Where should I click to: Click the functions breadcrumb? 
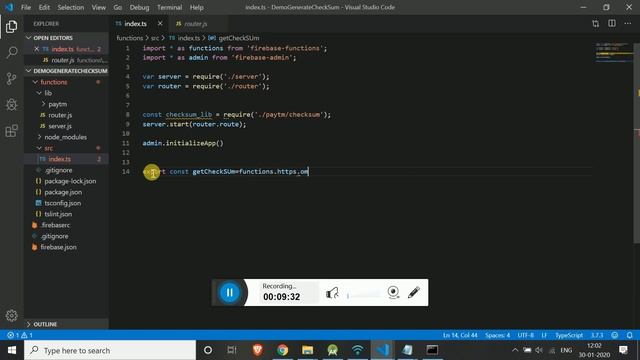(129, 38)
